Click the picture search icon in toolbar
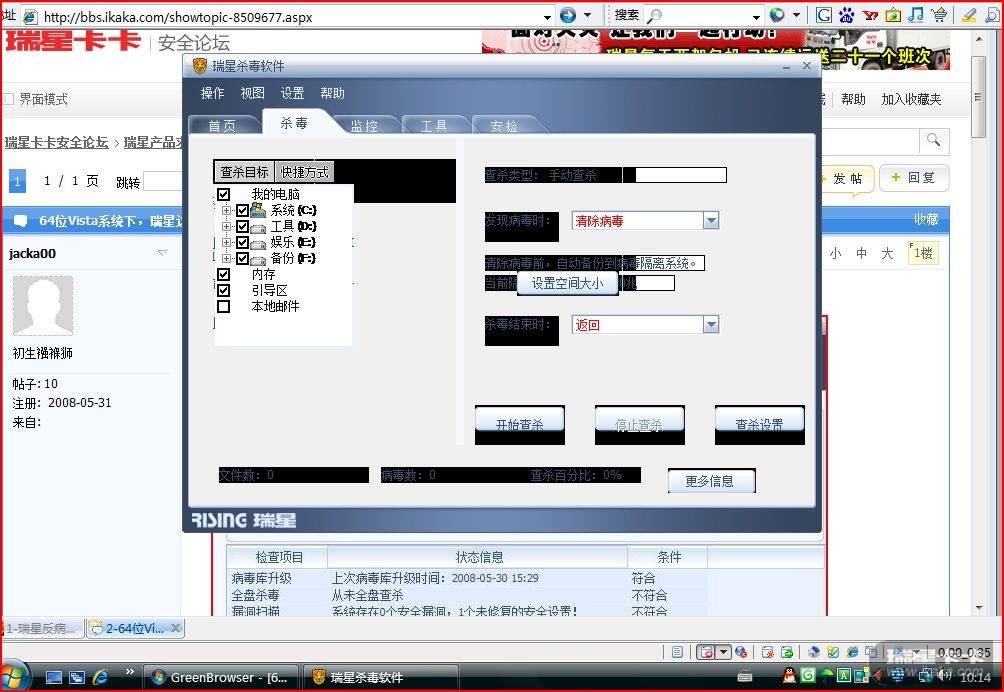 [x=893, y=14]
